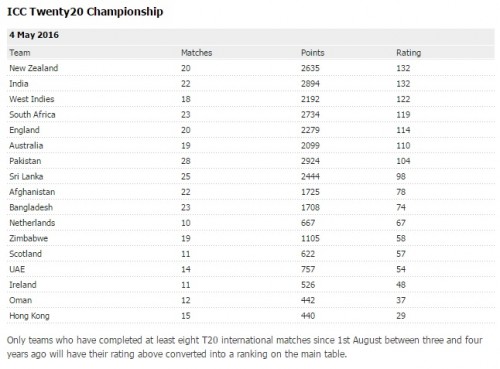Click the footnote text about eight T20 matches
The image size is (500, 369).
pos(245,347)
